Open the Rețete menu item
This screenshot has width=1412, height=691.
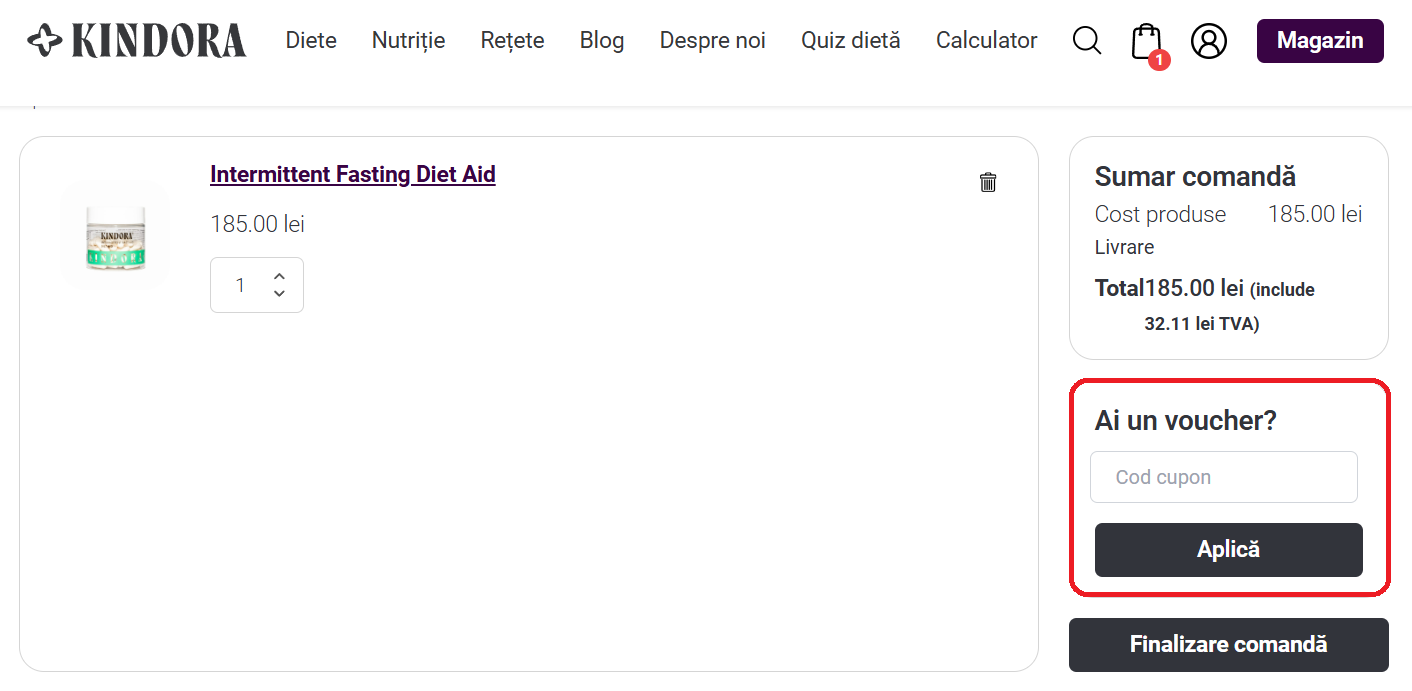tap(512, 41)
